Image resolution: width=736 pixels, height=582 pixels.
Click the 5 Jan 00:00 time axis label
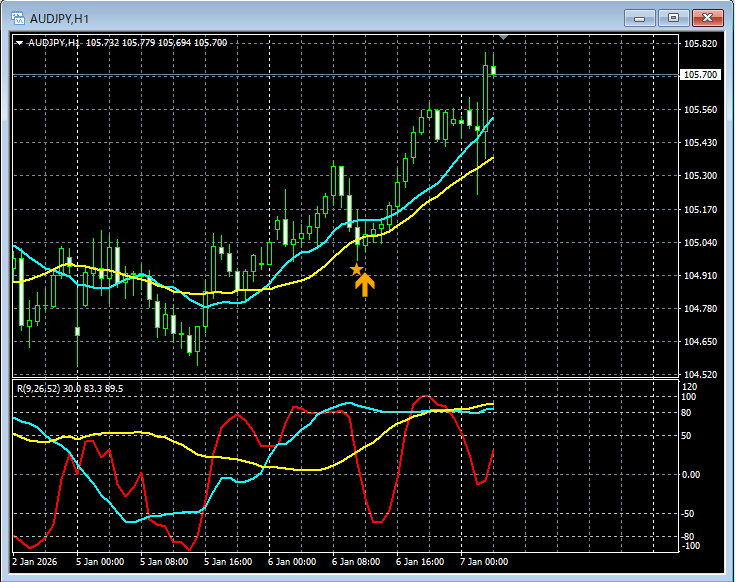[100, 561]
